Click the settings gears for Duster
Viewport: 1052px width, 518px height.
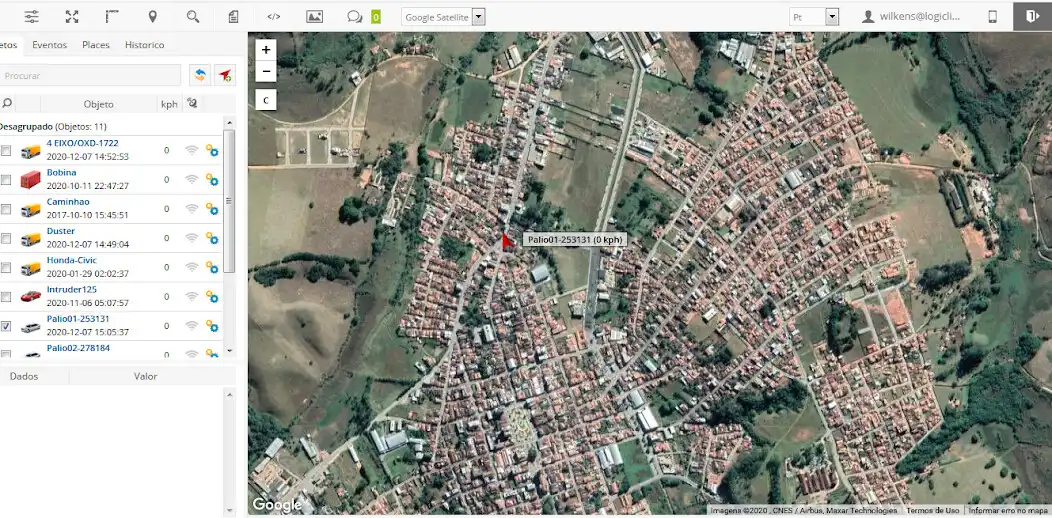tap(212, 238)
